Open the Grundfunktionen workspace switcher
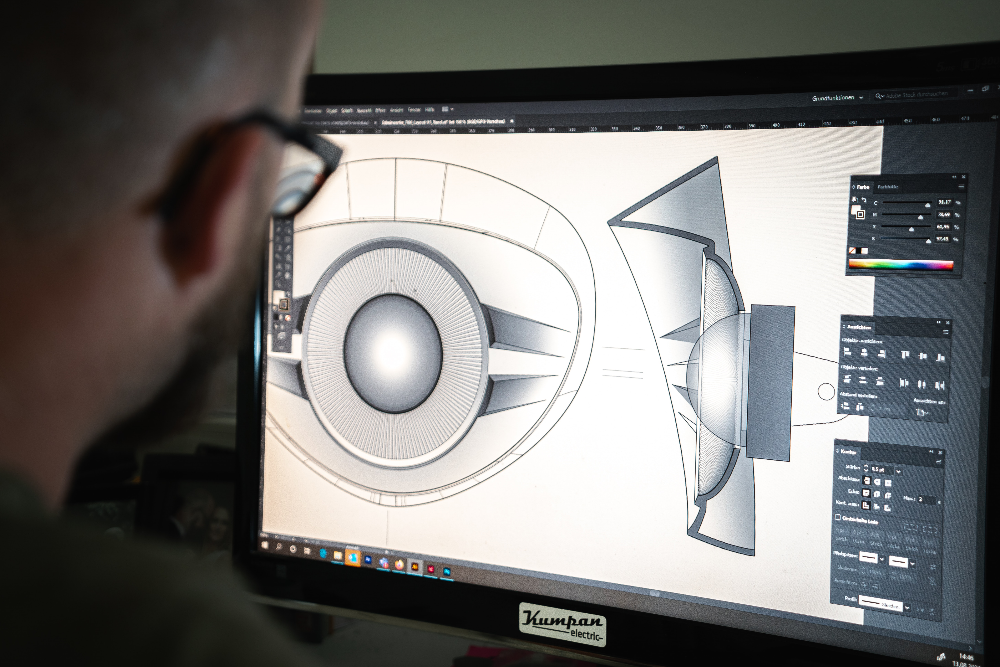The width and height of the screenshot is (1000, 667). tap(833, 98)
